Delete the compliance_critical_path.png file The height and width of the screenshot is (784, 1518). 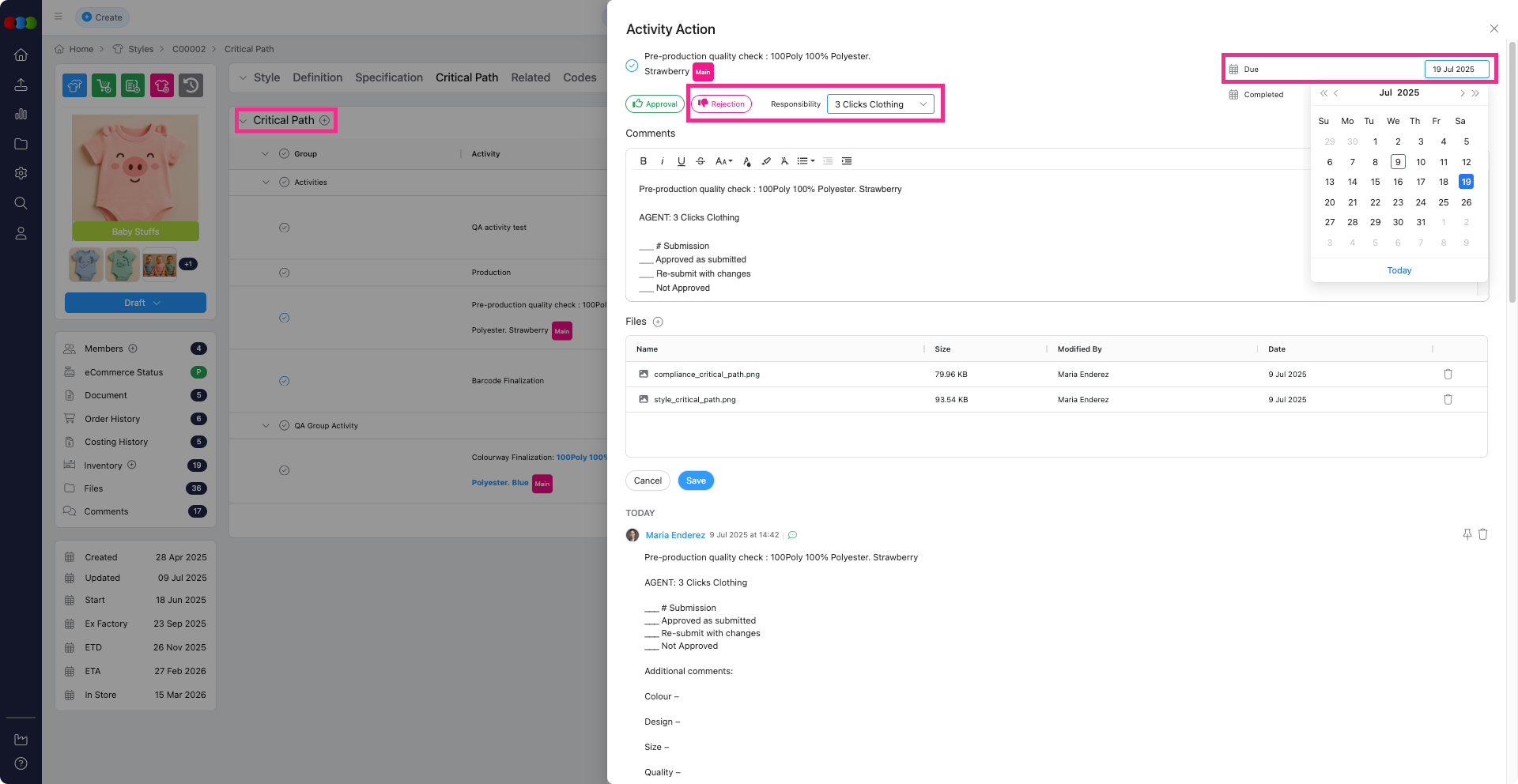point(1448,375)
